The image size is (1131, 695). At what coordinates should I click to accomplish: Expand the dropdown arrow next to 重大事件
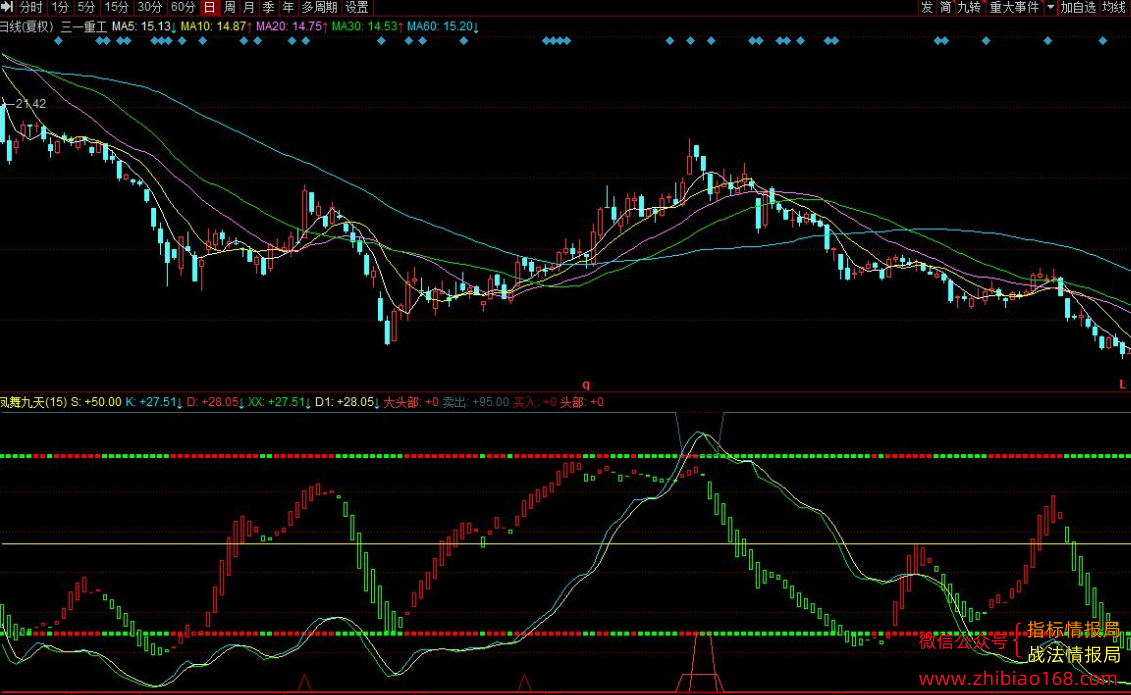(1050, 7)
